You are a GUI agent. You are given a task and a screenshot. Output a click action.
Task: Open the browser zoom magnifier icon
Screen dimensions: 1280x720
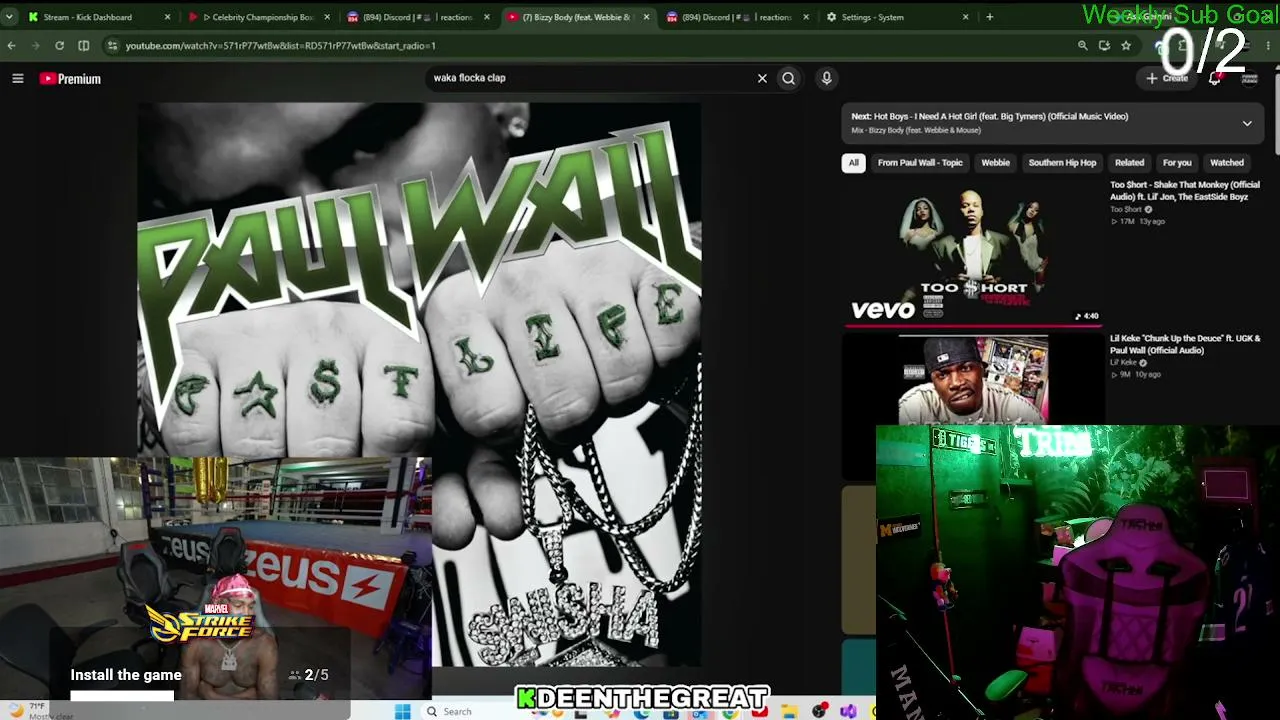(1082, 45)
